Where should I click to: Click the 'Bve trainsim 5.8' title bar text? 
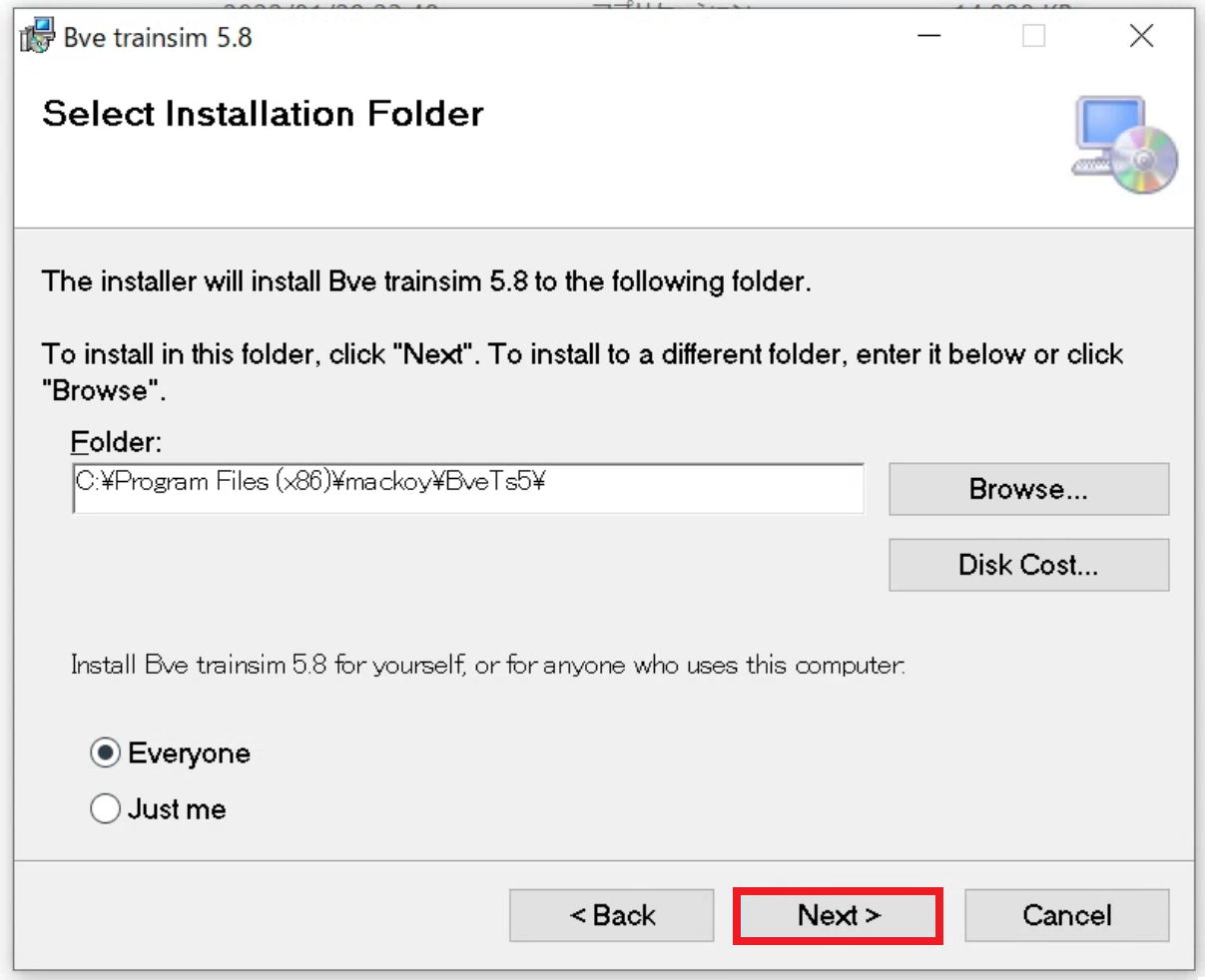(x=158, y=38)
